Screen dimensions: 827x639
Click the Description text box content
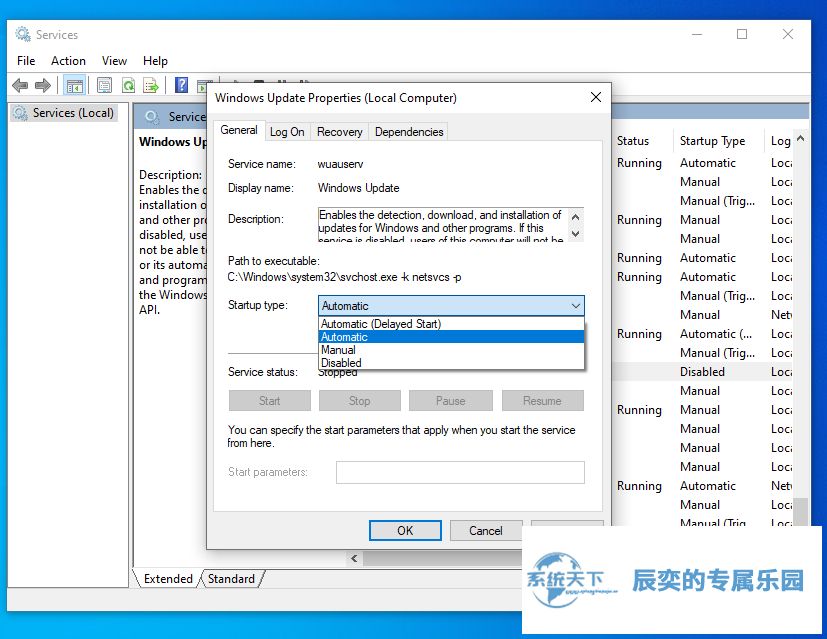443,225
